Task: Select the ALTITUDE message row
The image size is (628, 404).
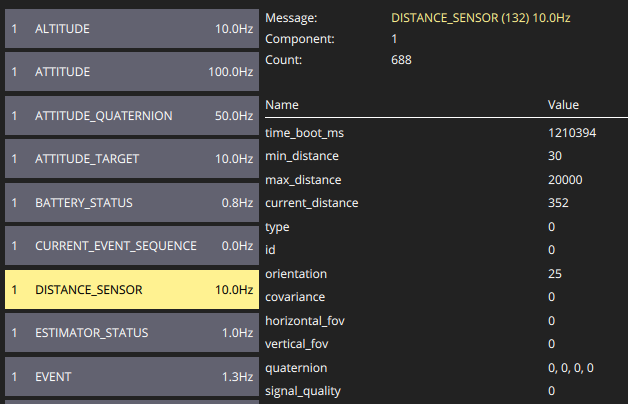Action: click(132, 29)
